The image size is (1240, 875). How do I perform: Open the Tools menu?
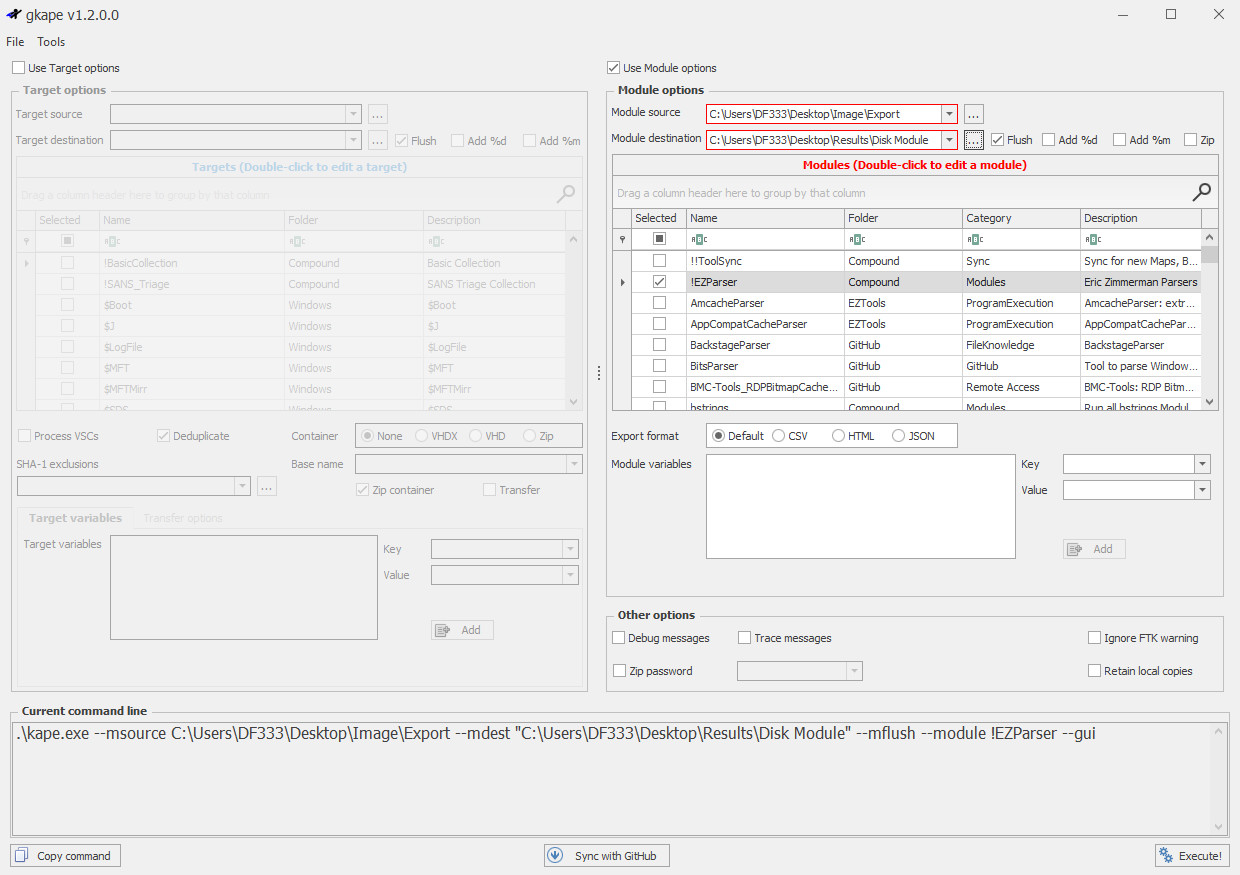click(51, 42)
